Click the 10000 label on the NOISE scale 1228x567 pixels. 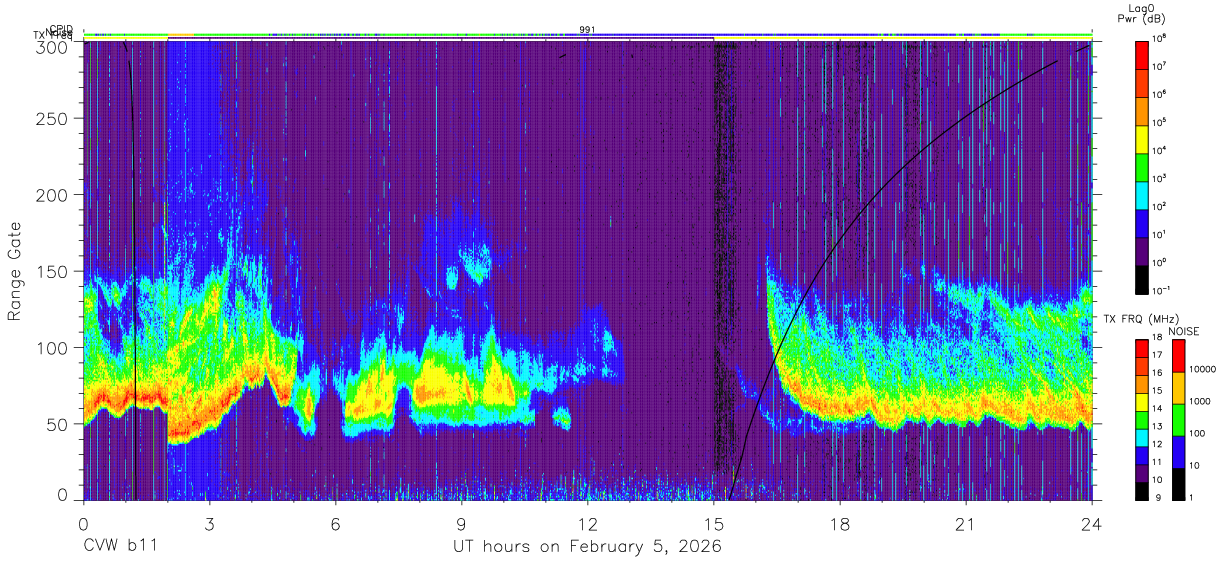(x=1204, y=370)
